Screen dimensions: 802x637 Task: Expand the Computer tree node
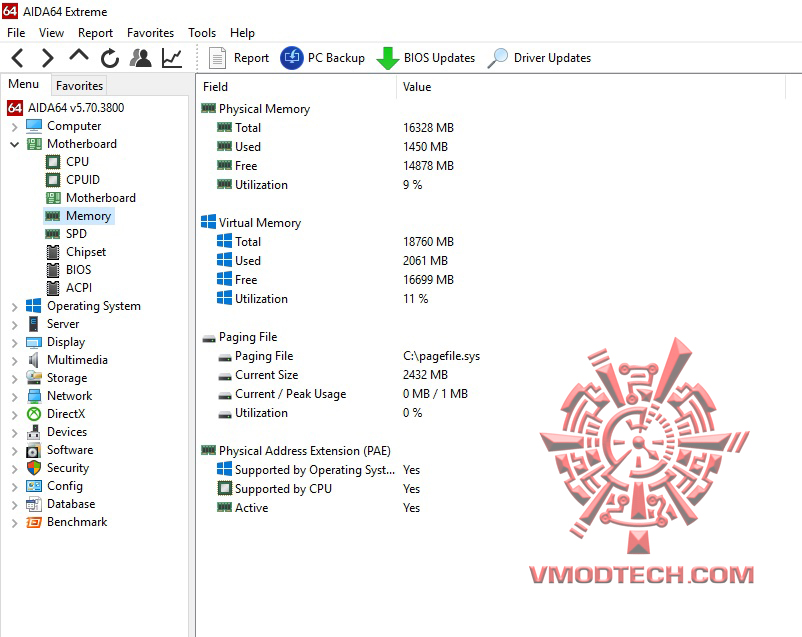15,126
